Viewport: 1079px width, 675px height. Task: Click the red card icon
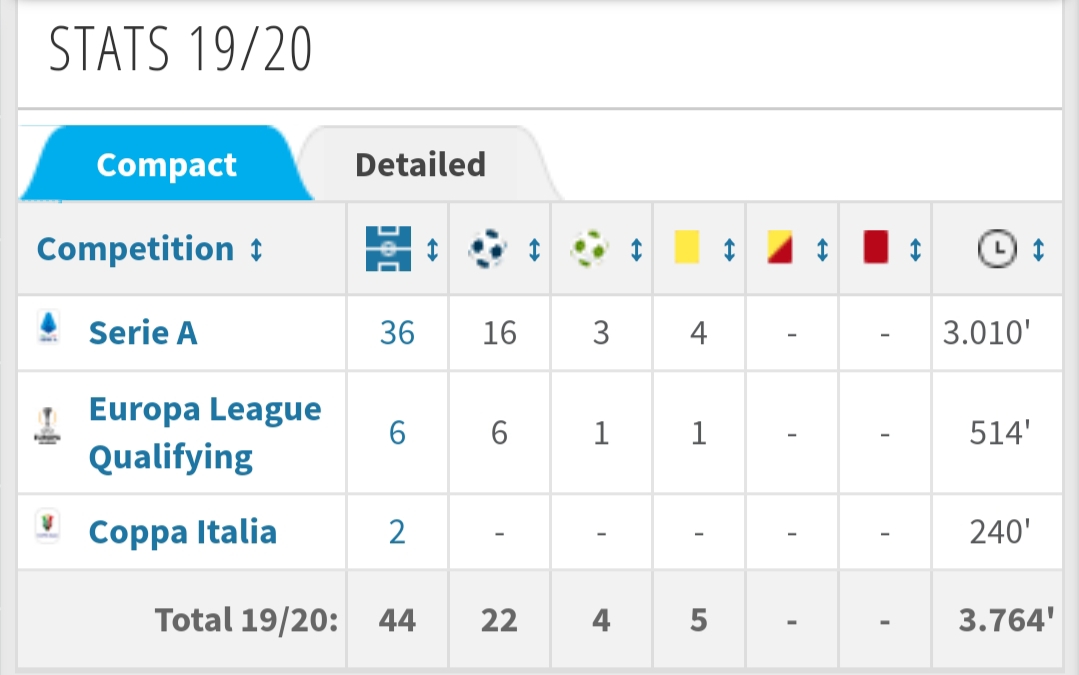click(x=876, y=248)
